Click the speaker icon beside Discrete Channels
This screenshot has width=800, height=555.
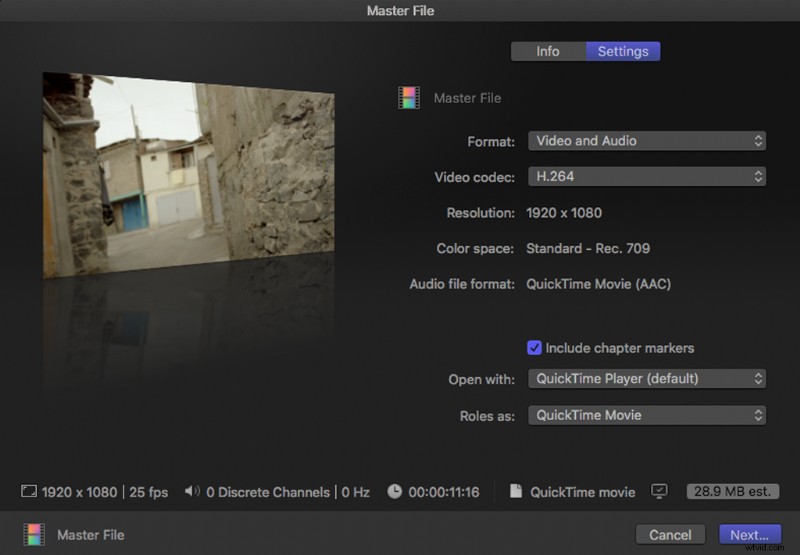click(192, 491)
